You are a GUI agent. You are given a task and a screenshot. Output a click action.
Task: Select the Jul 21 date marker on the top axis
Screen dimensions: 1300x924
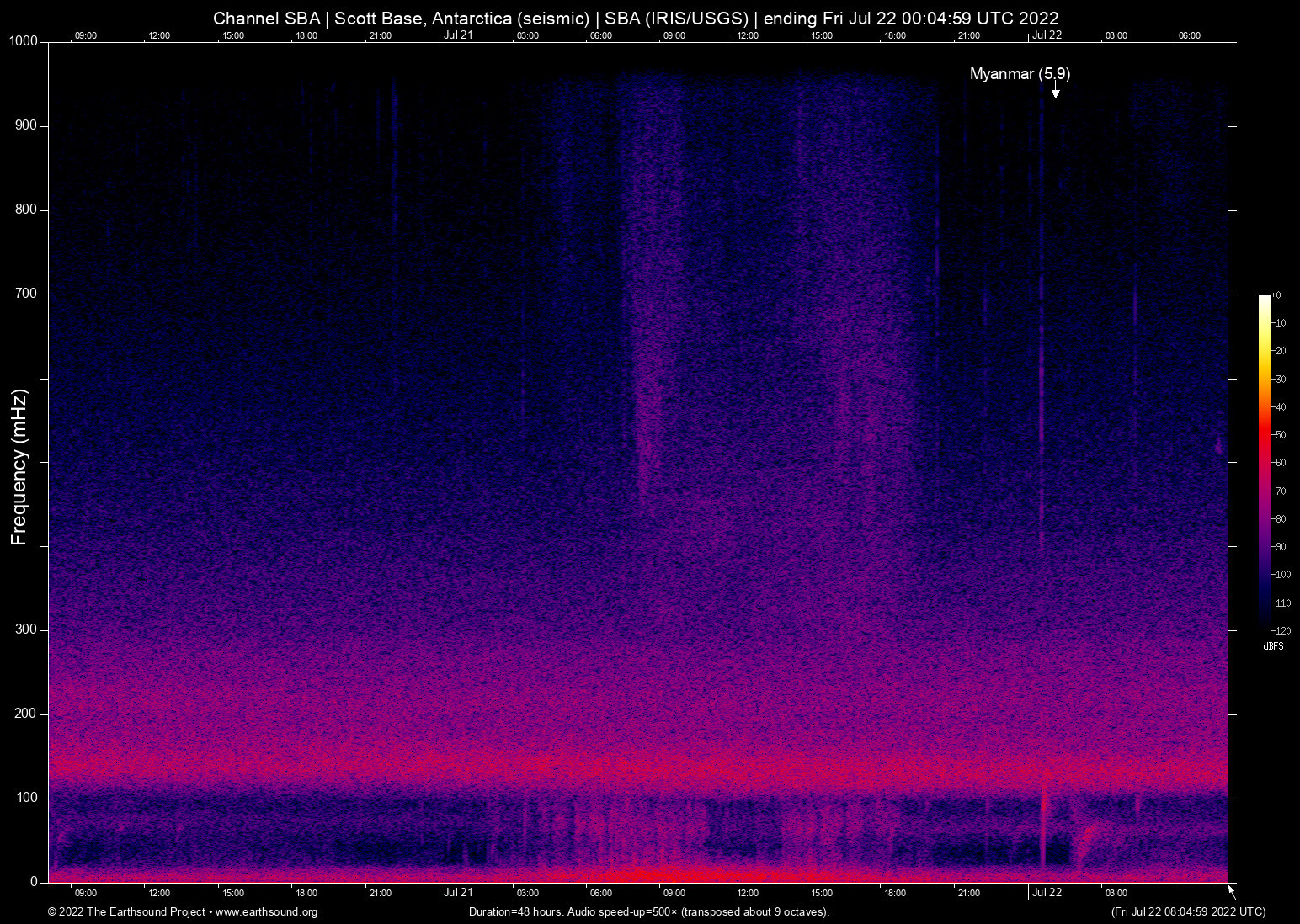(458, 35)
